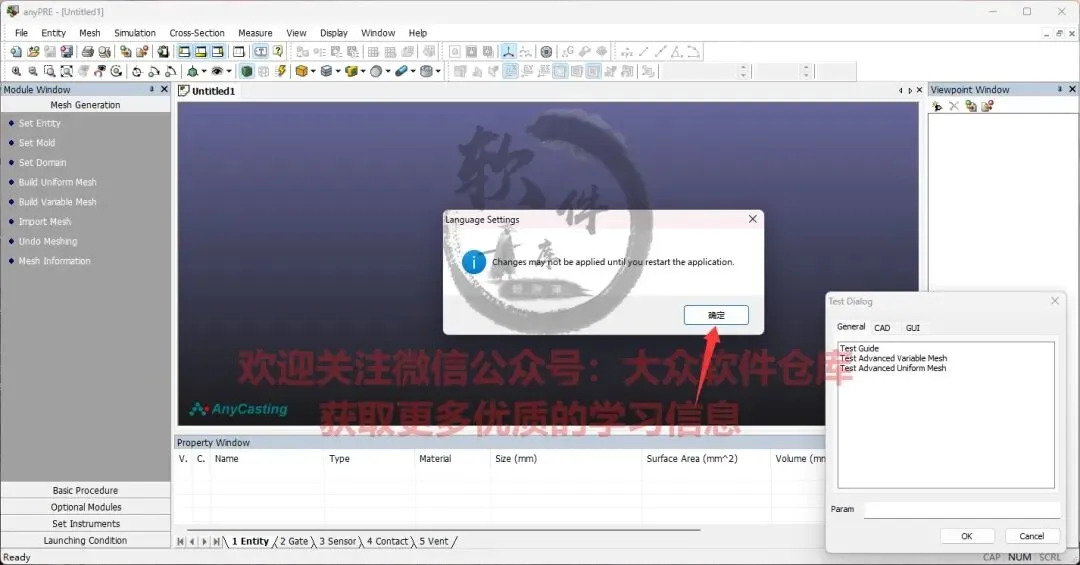
Task: Open the sphere primitive dropdown arrow
Action: click(388, 71)
